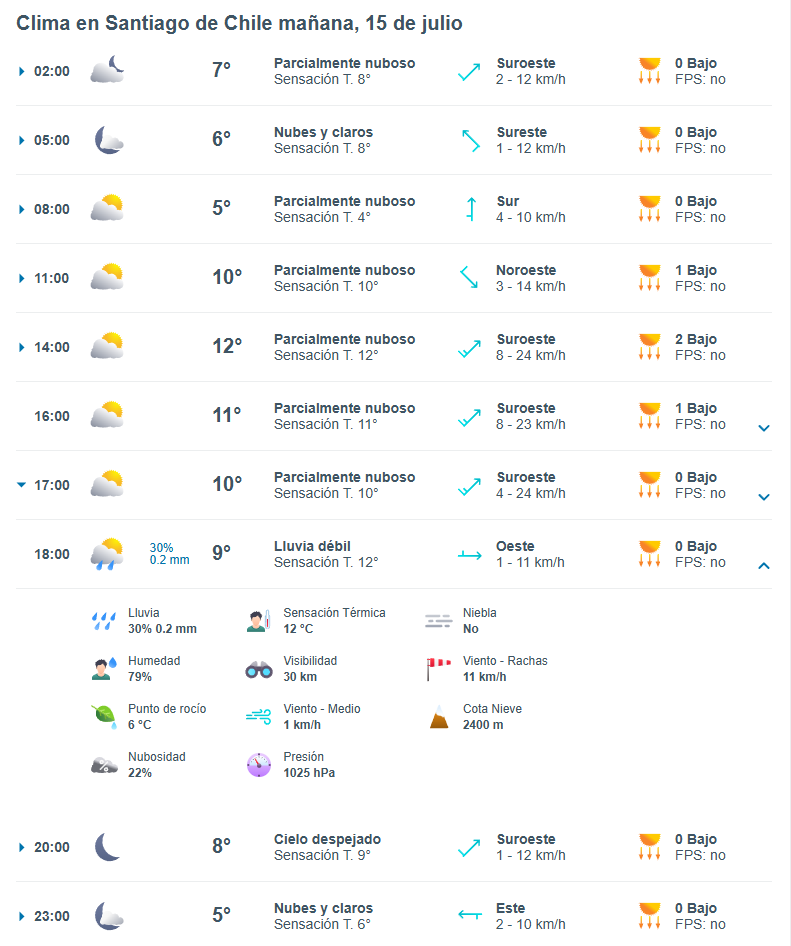Open details chevron for the 16:00 row
Image resolution: width=791 pixels, height=946 pixels.
[x=764, y=428]
